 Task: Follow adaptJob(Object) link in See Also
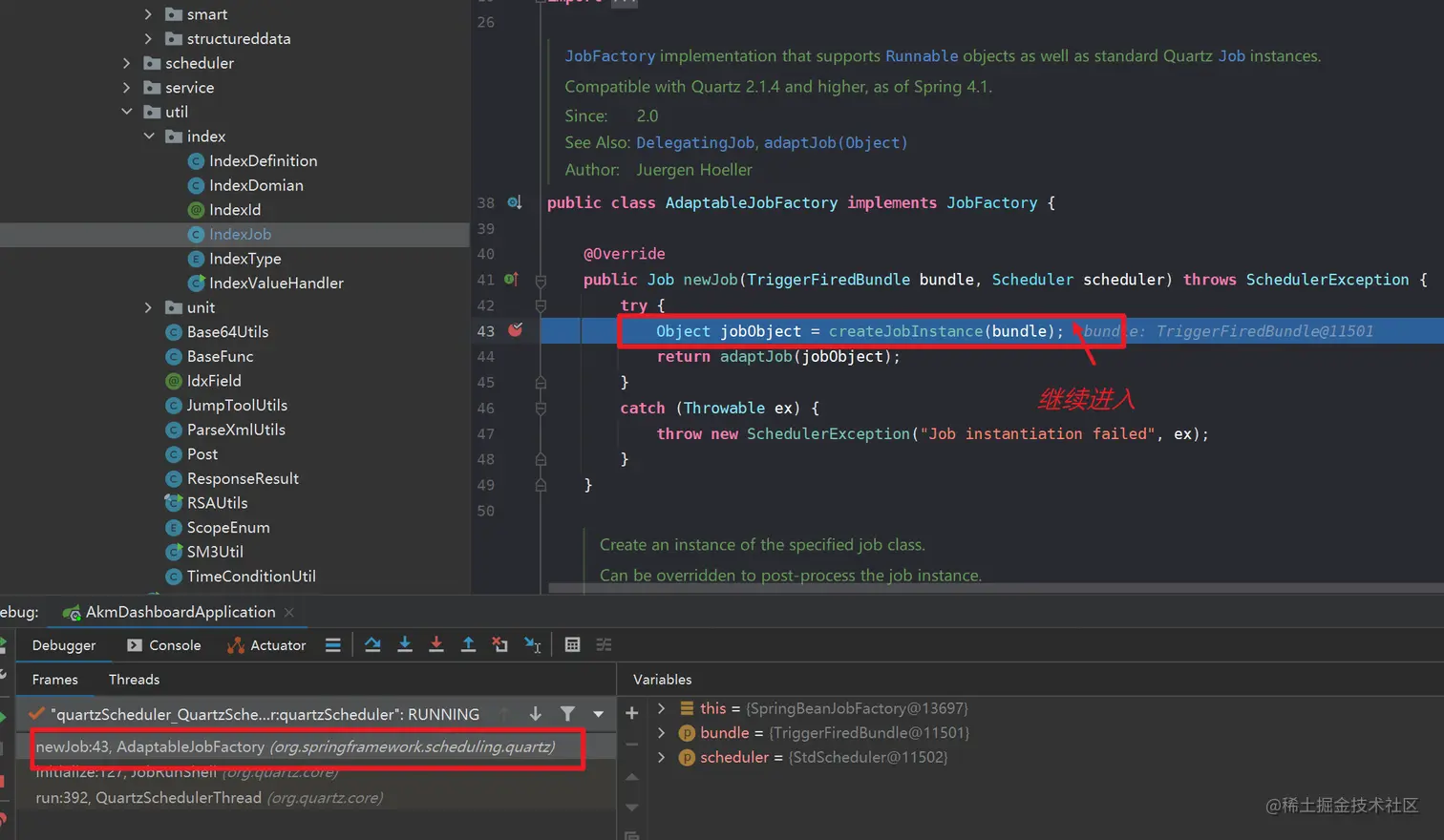[x=836, y=142]
